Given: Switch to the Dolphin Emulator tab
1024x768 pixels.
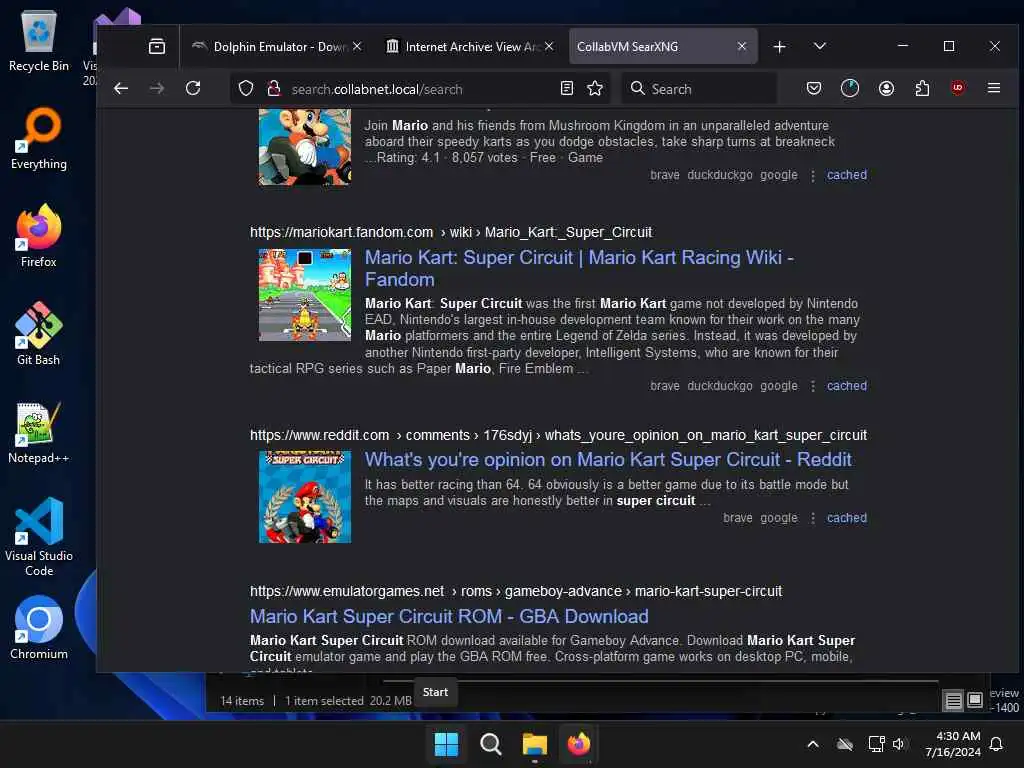Looking at the screenshot, I should click(277, 46).
